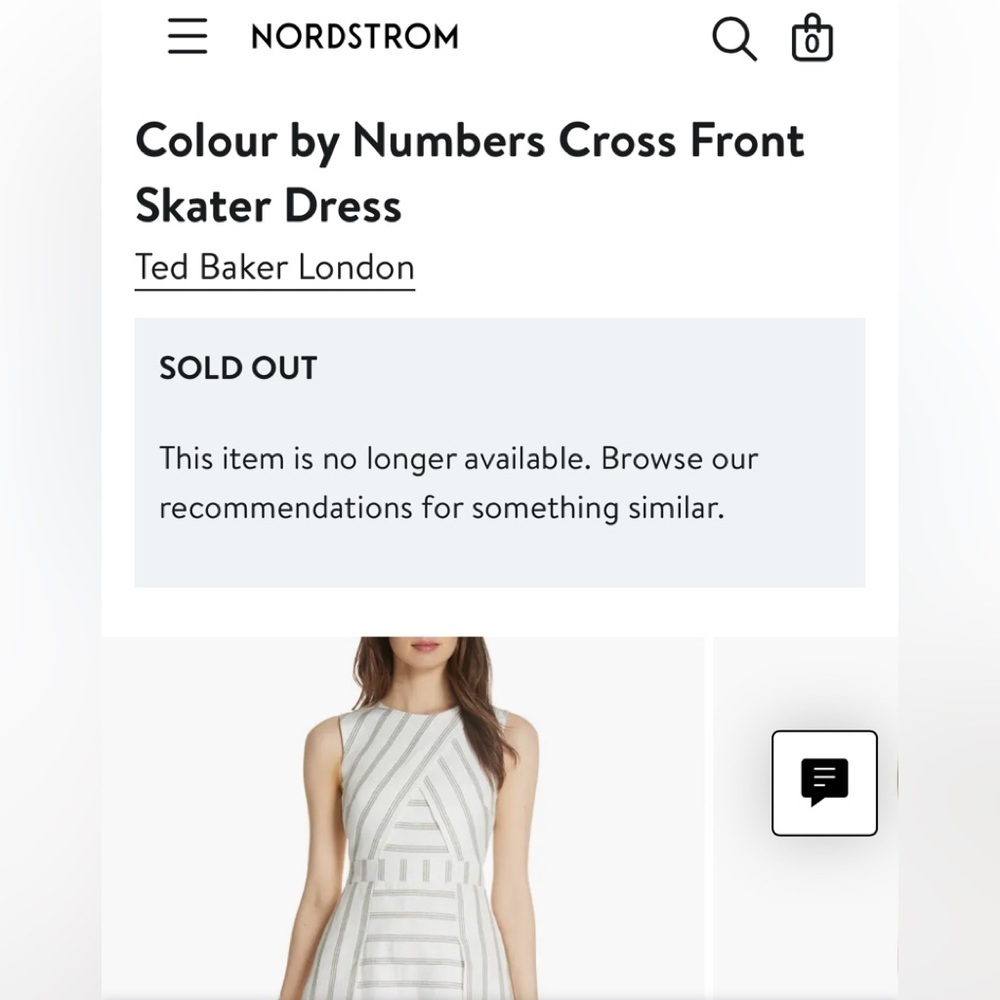
Task: Click the cart badge counter
Action: click(x=813, y=44)
